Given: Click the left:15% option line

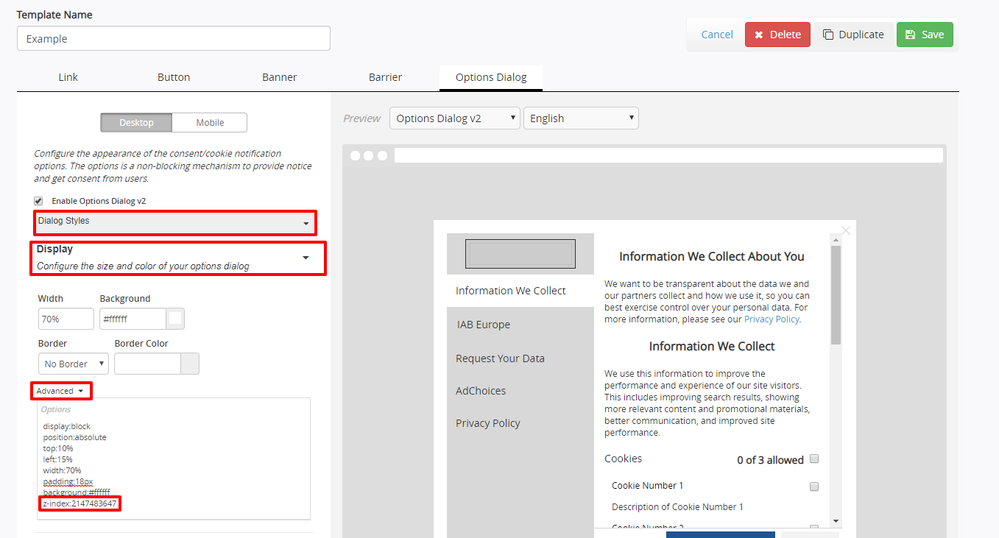Looking at the screenshot, I should (57, 459).
